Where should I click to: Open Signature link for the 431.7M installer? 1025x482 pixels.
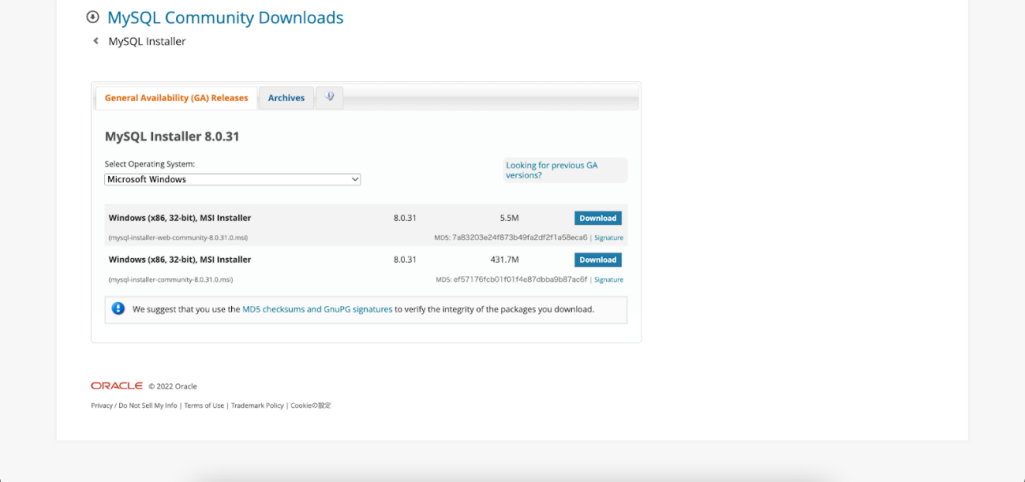point(609,280)
